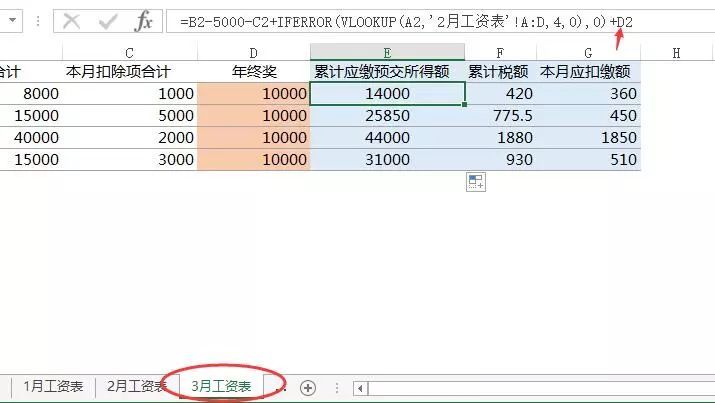This screenshot has height=403, width=715.
Task: Click the Insert Function fx icon
Action: click(x=144, y=21)
